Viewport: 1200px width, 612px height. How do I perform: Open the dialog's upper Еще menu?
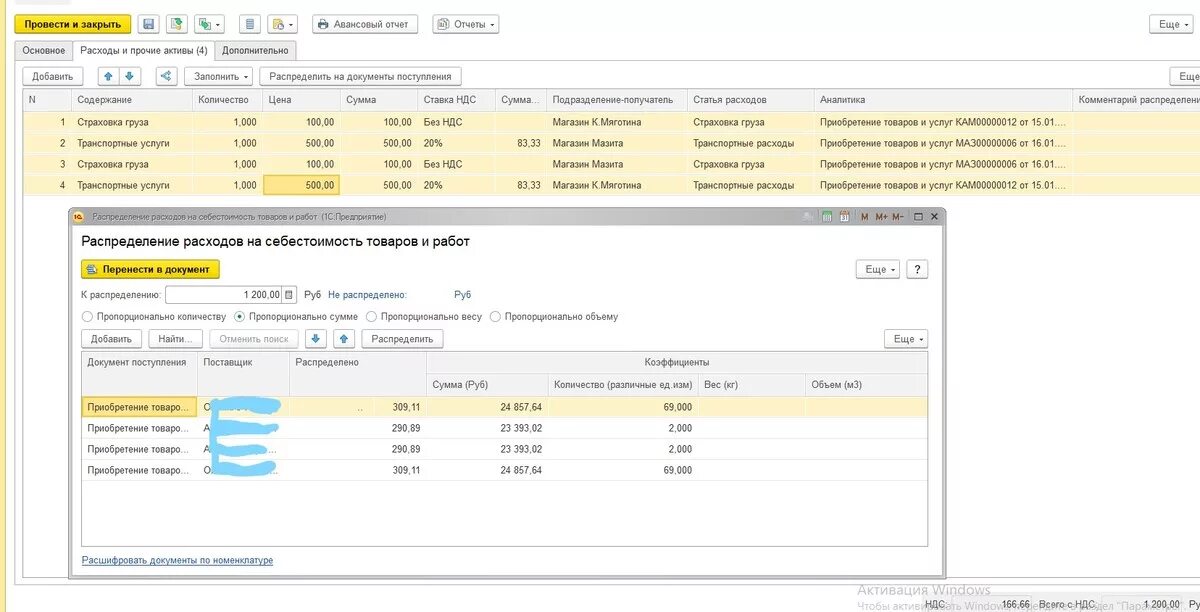point(877,269)
